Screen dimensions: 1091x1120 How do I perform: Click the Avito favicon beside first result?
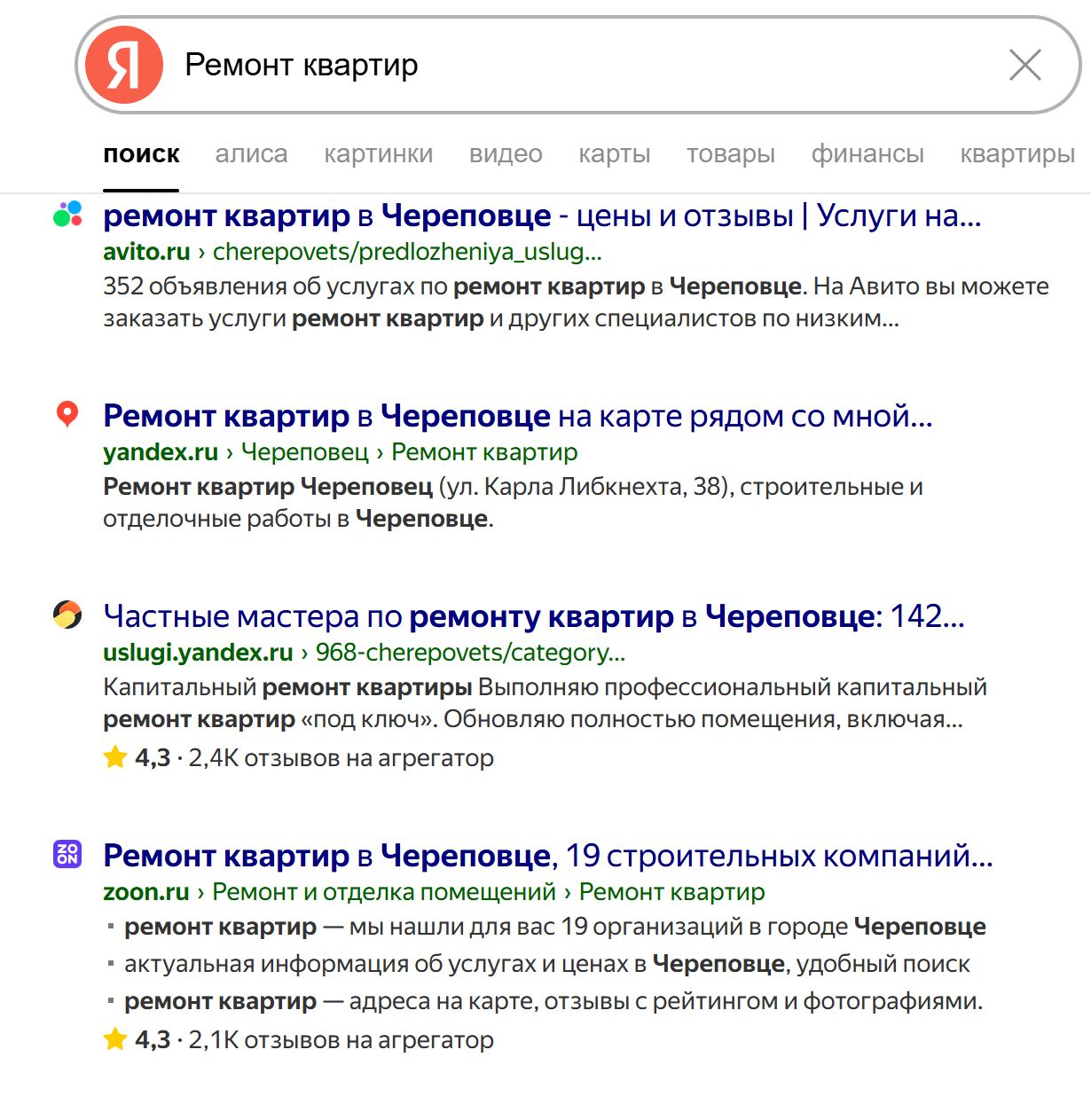[x=67, y=214]
